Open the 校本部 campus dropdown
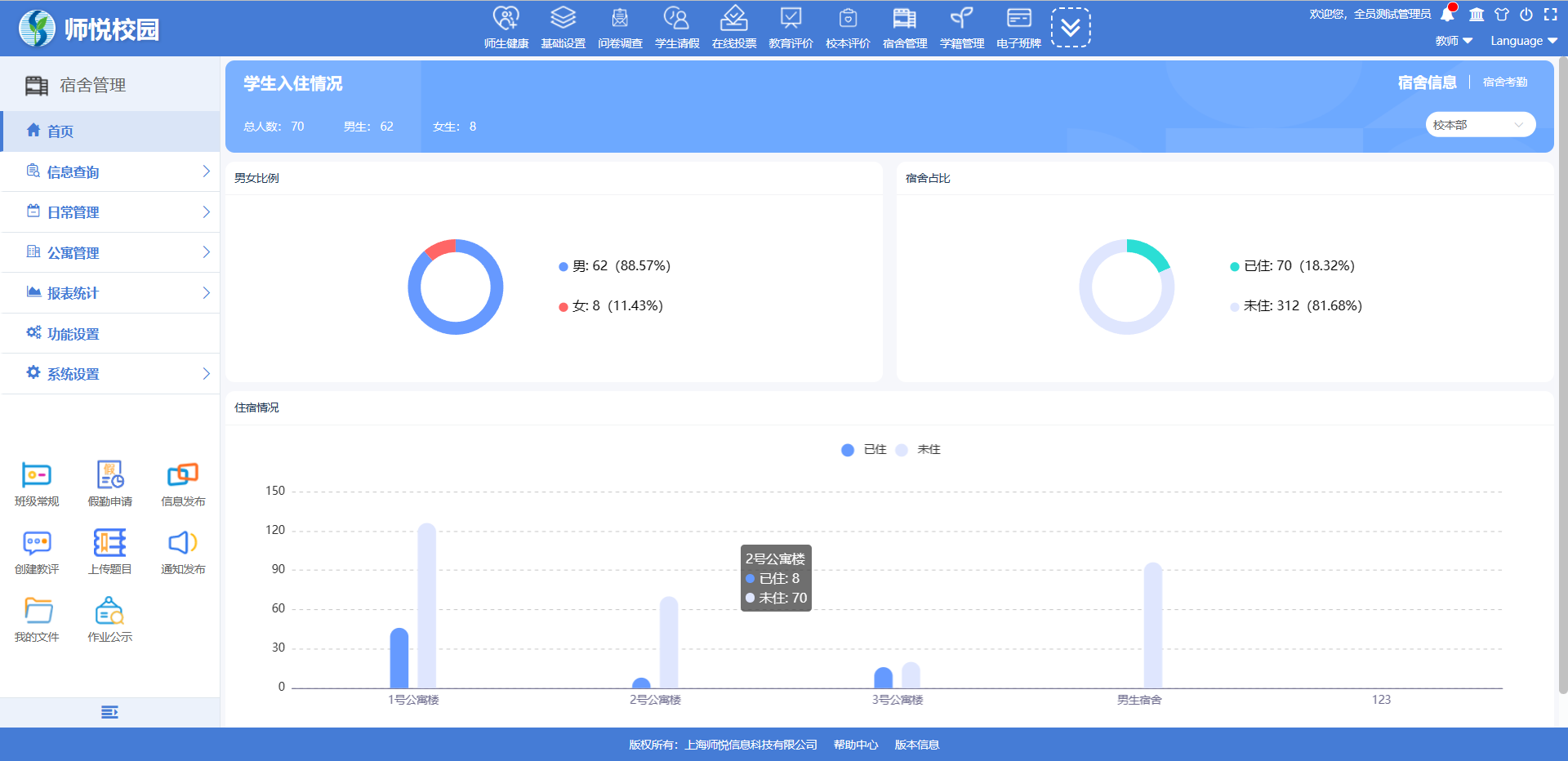 coord(1480,125)
